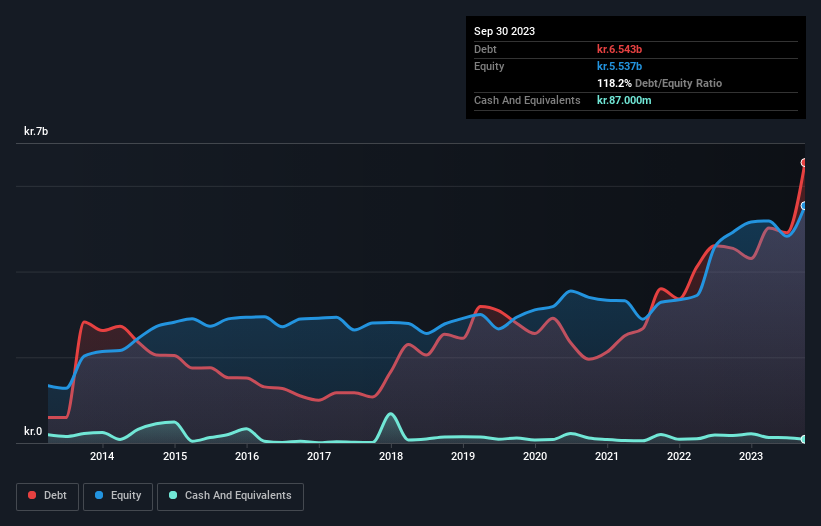The height and width of the screenshot is (526, 821).
Task: Select the 2020 label on the x-axis
Action: point(535,457)
